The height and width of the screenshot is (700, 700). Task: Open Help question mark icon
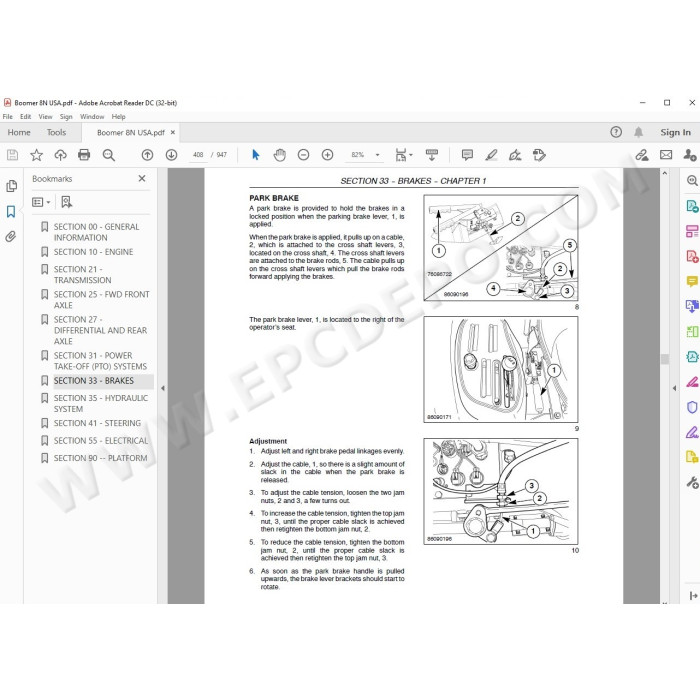point(616,132)
